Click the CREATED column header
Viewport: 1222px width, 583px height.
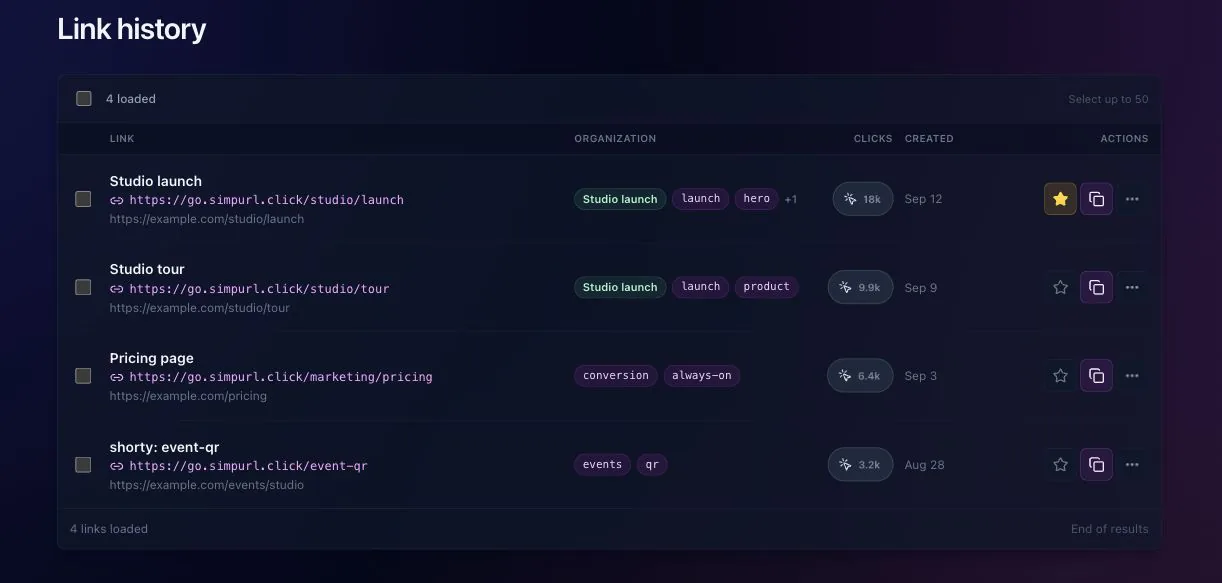click(929, 139)
